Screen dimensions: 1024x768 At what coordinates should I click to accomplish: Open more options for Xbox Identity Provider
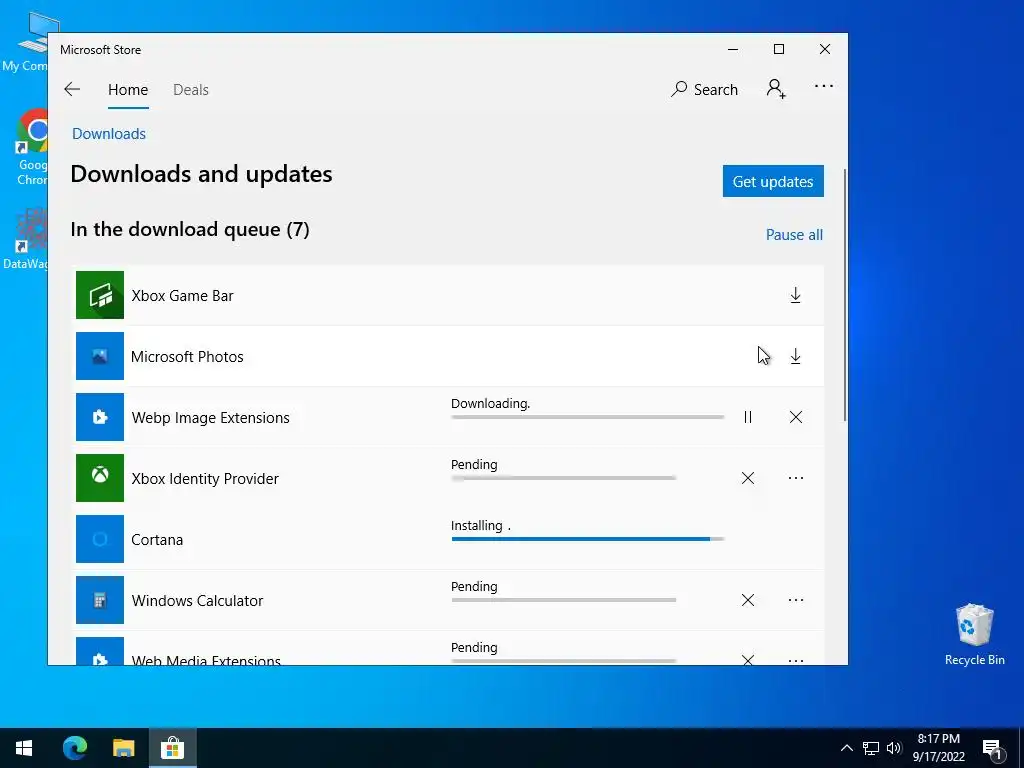795,478
